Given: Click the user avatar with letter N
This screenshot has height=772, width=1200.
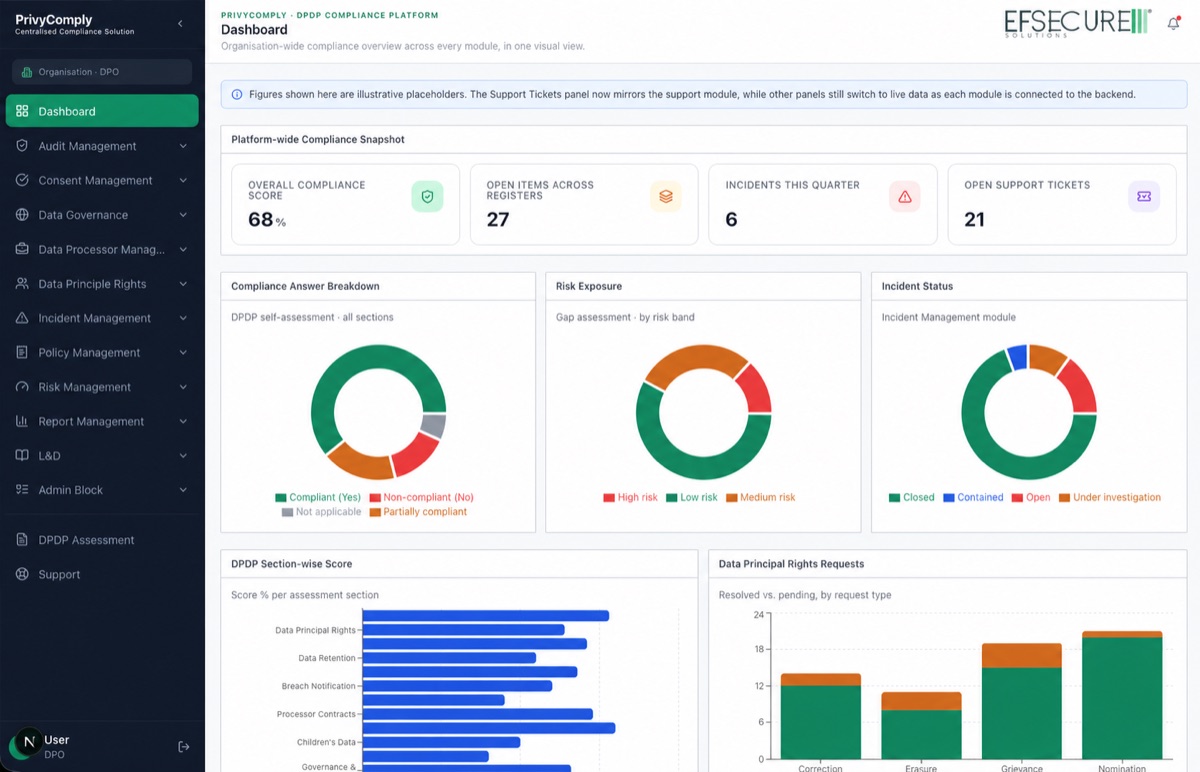Looking at the screenshot, I should (27, 742).
